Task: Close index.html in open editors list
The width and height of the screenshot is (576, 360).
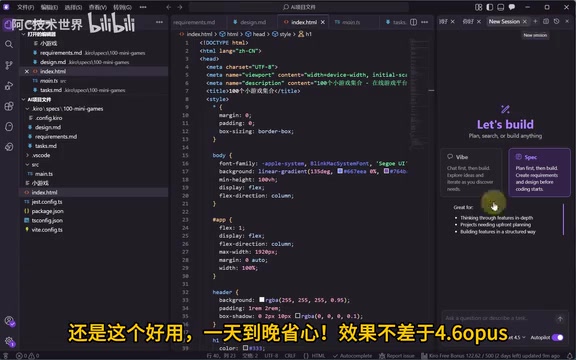Action: click(27, 71)
